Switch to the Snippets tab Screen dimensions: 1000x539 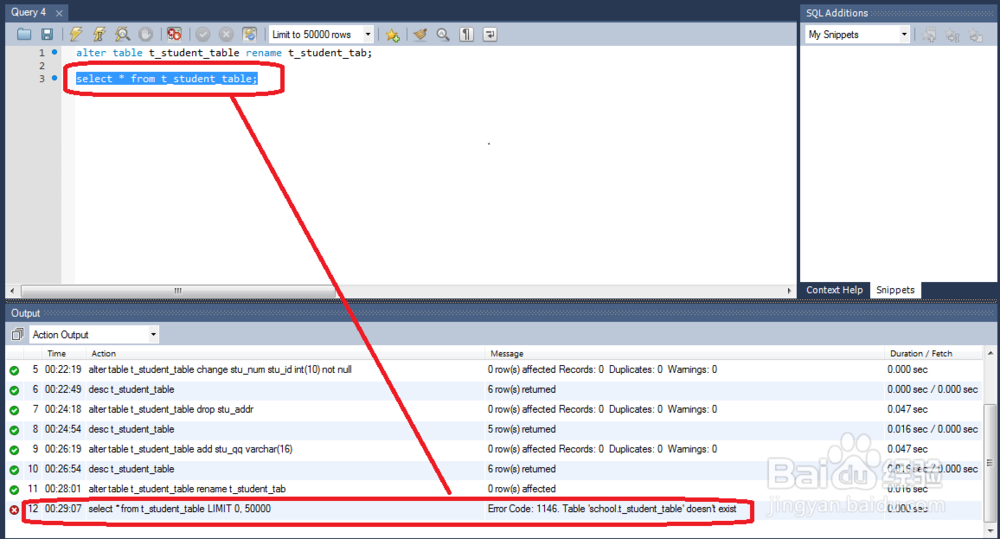pos(895,290)
